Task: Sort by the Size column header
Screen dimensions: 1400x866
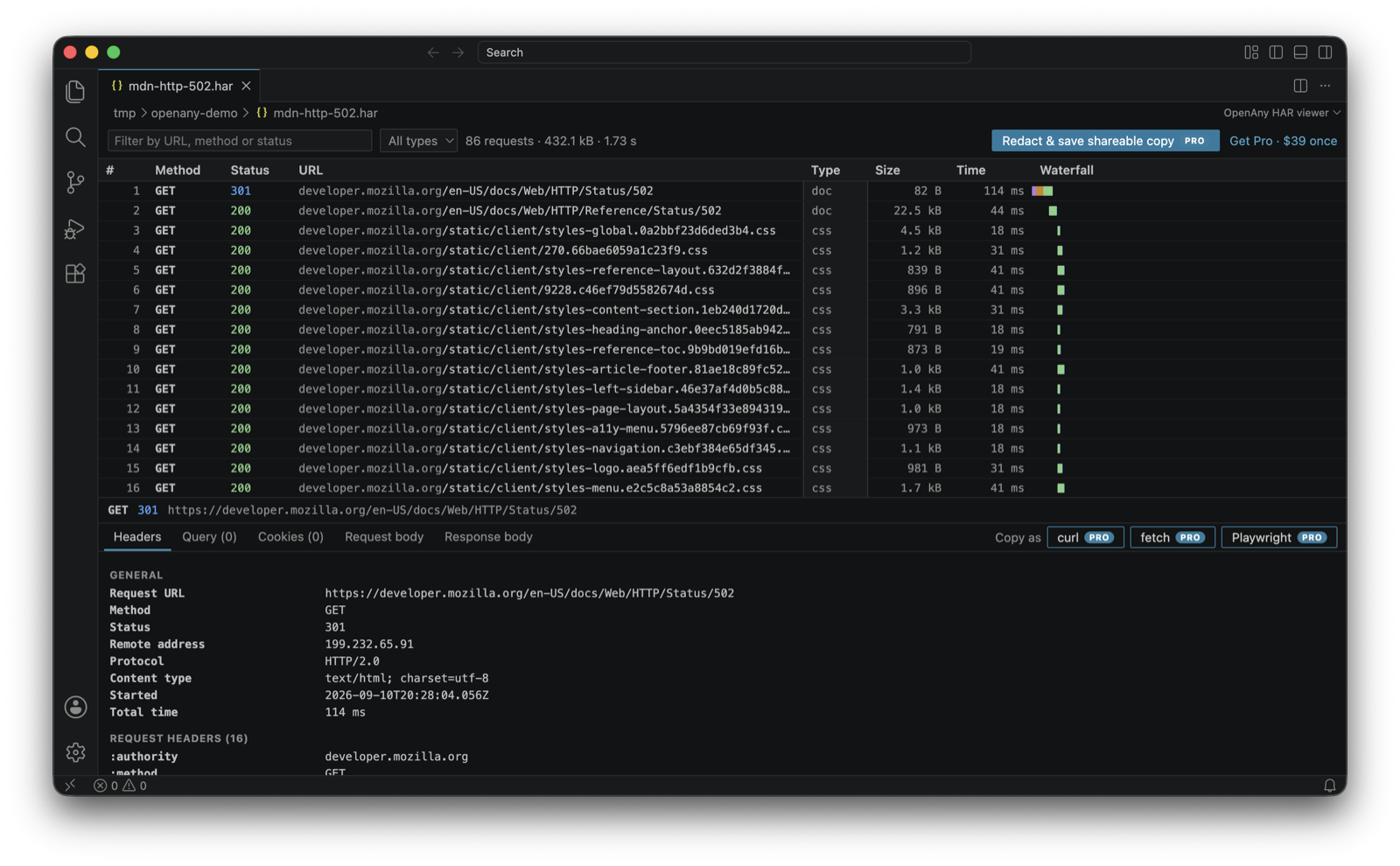Action: pyautogui.click(x=887, y=170)
